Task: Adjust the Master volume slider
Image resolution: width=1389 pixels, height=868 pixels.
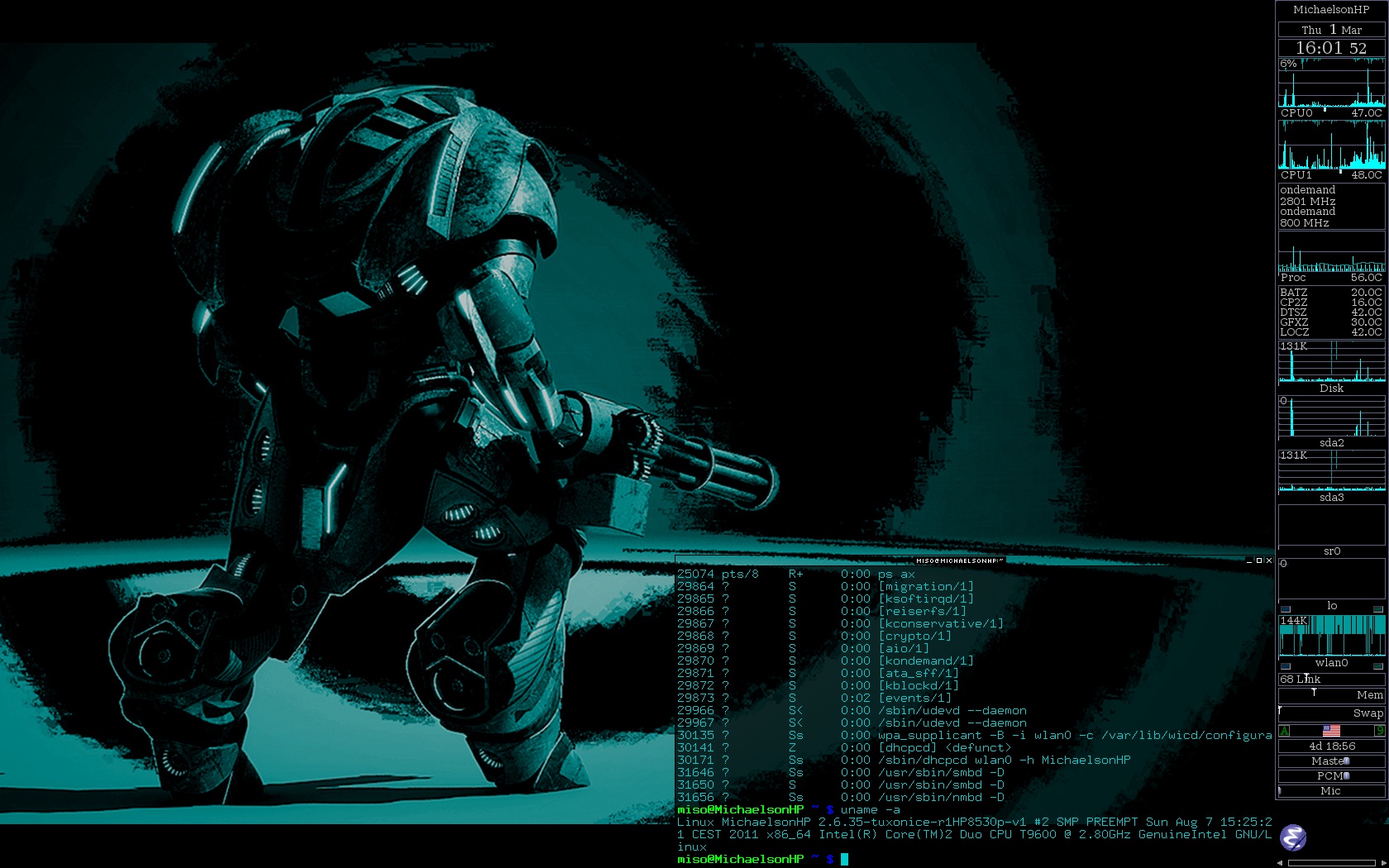Action: tap(1331, 761)
